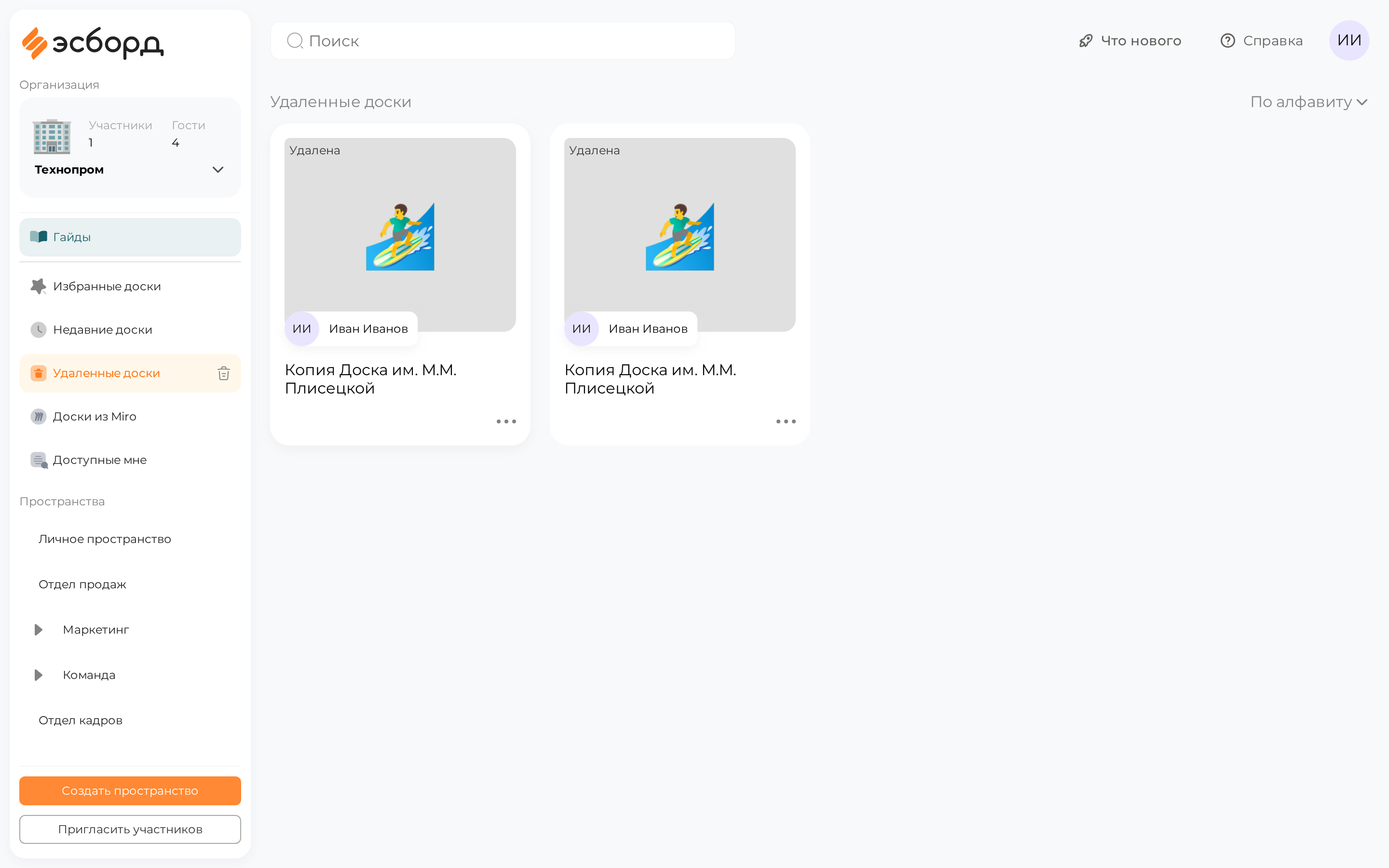Open the second deleted board thumbnail
The width and height of the screenshot is (1389, 868).
point(680,234)
